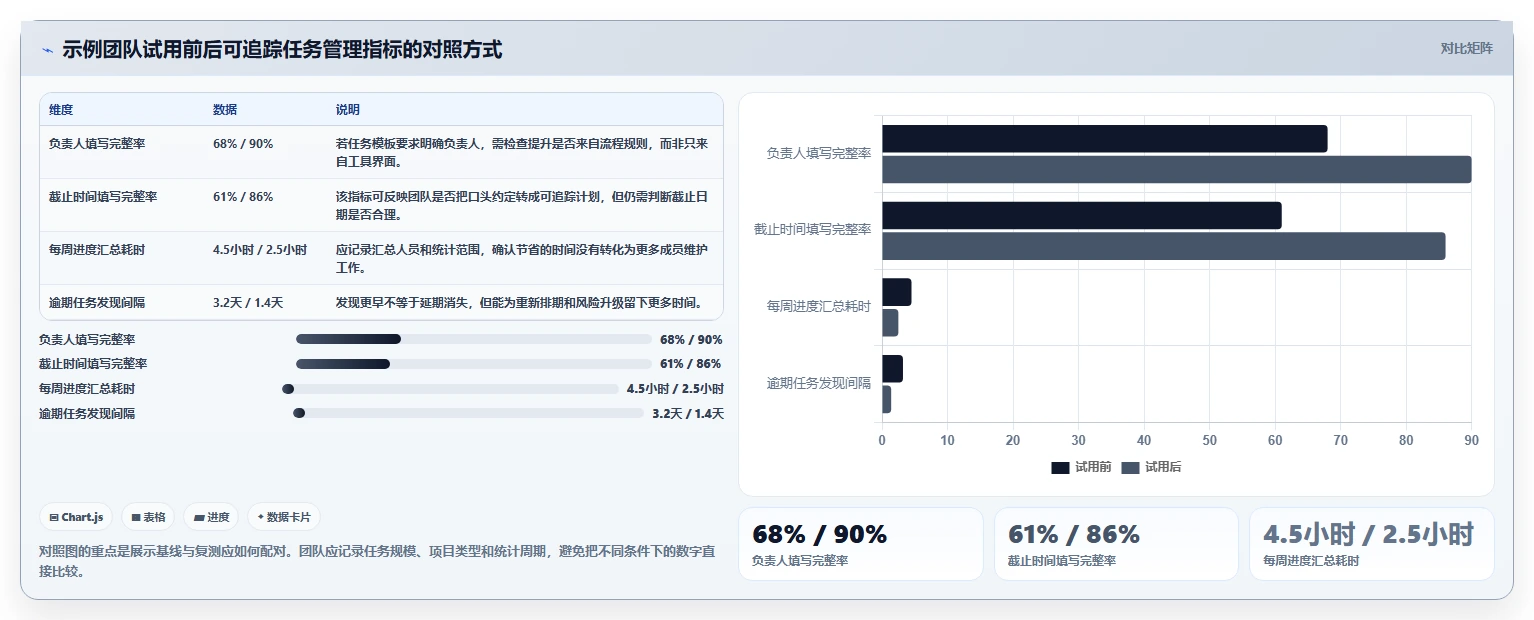Screen dimensions: 1534x620
Task: Open the 4.5小时 / 2.5小时 data card
Action: [1372, 544]
